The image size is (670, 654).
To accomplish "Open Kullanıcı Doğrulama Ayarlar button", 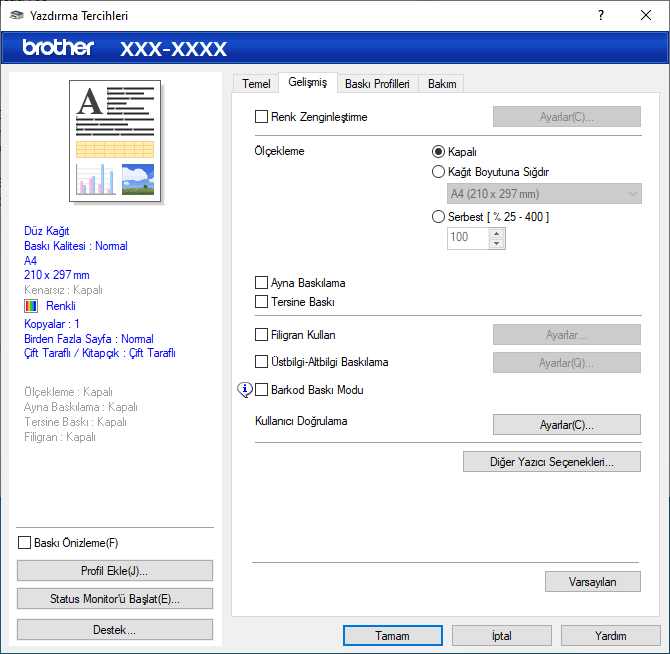I will point(566,425).
